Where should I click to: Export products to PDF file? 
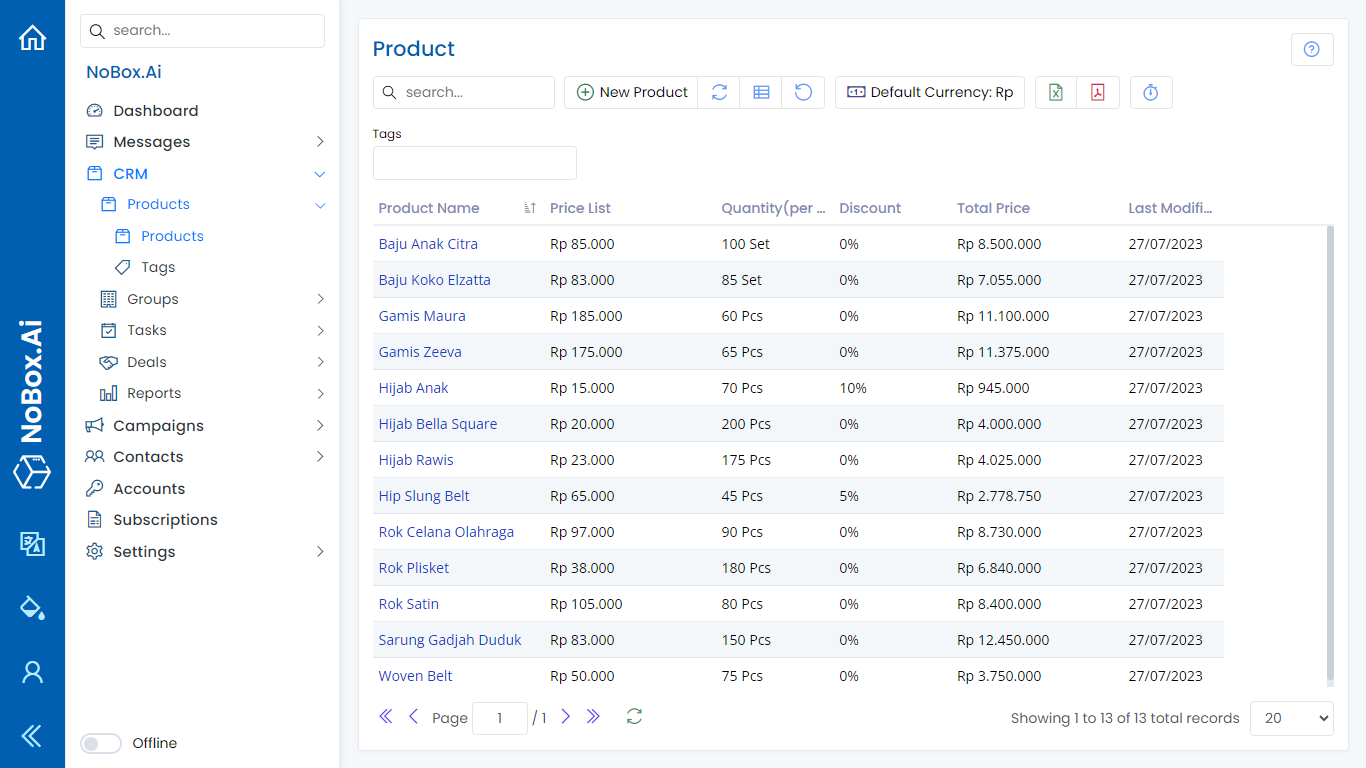coord(1097,92)
